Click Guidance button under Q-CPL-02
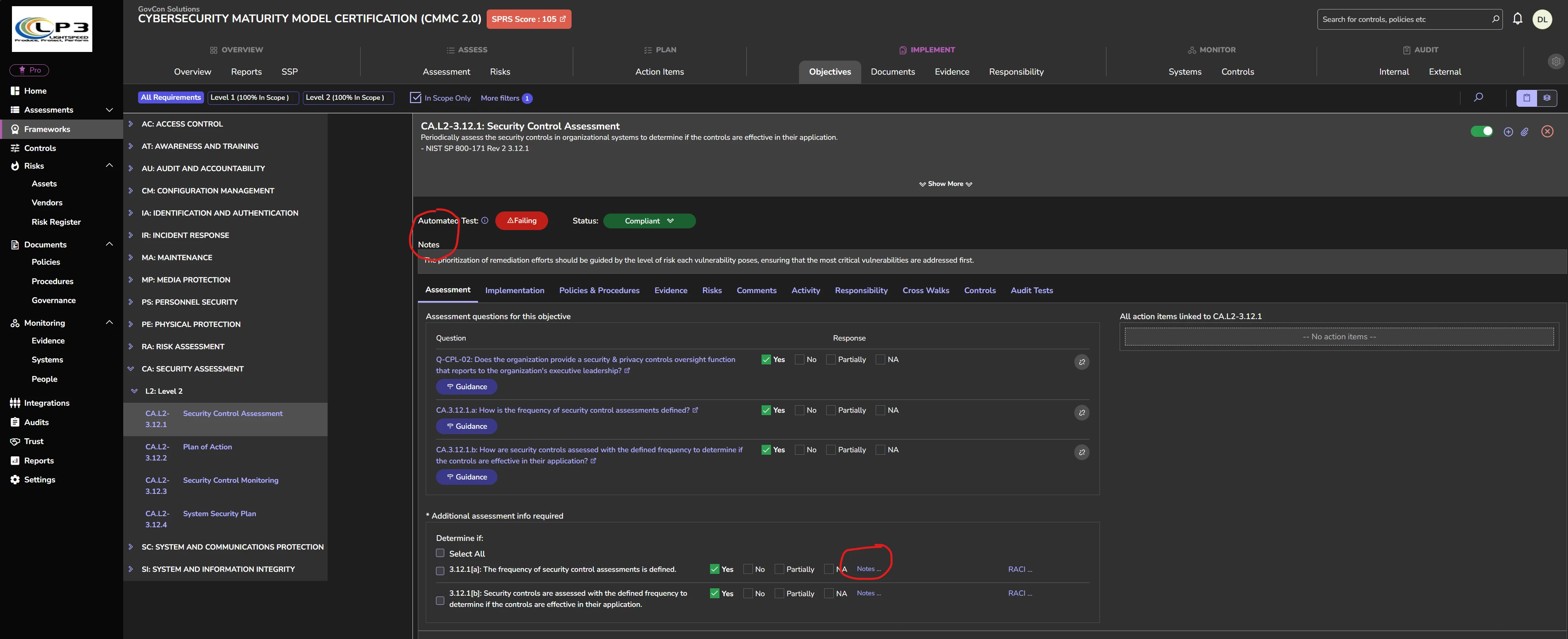This screenshot has width=1568, height=639. pos(466,387)
